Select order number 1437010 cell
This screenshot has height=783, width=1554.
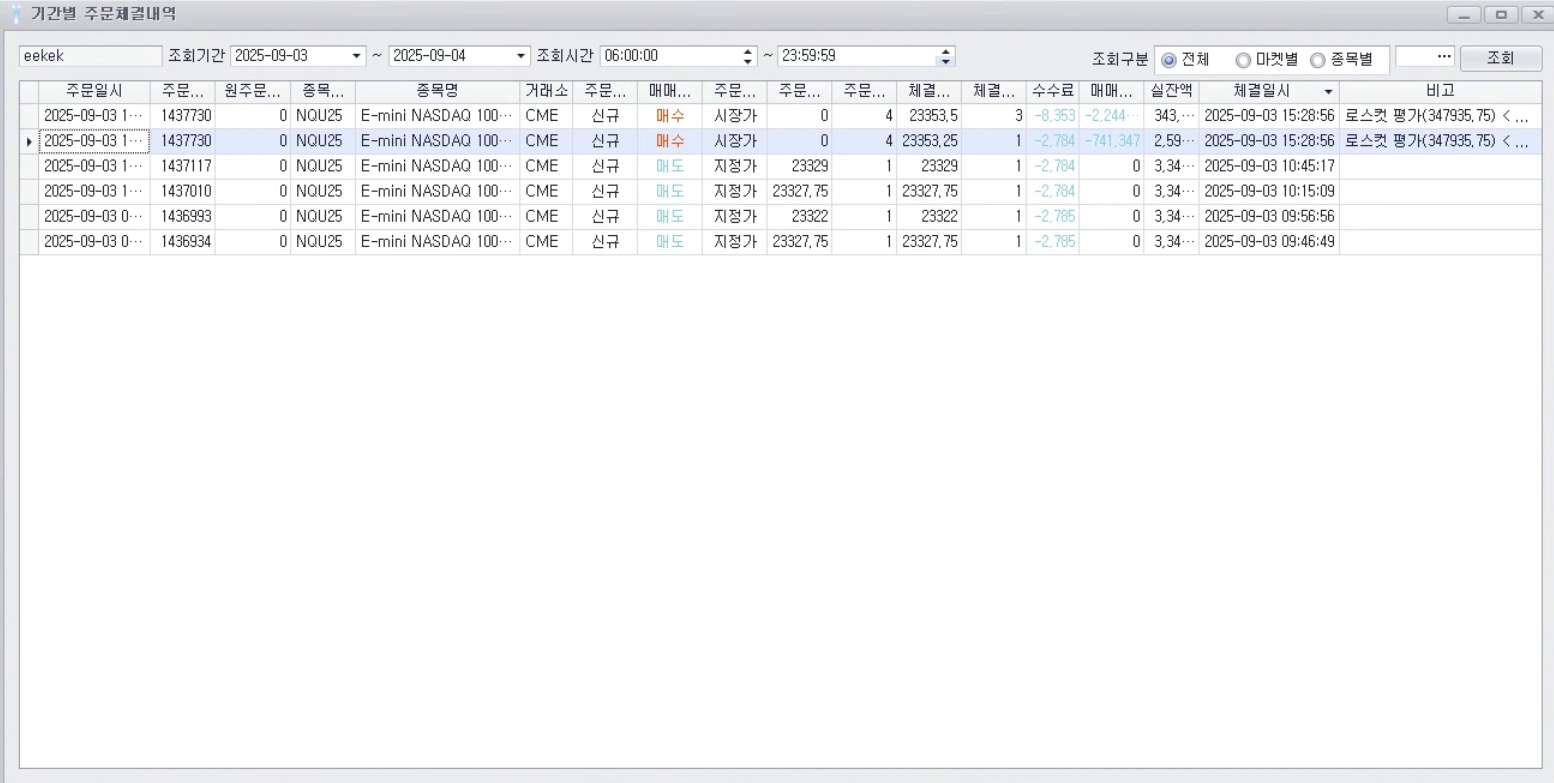pyautogui.click(x=182, y=191)
